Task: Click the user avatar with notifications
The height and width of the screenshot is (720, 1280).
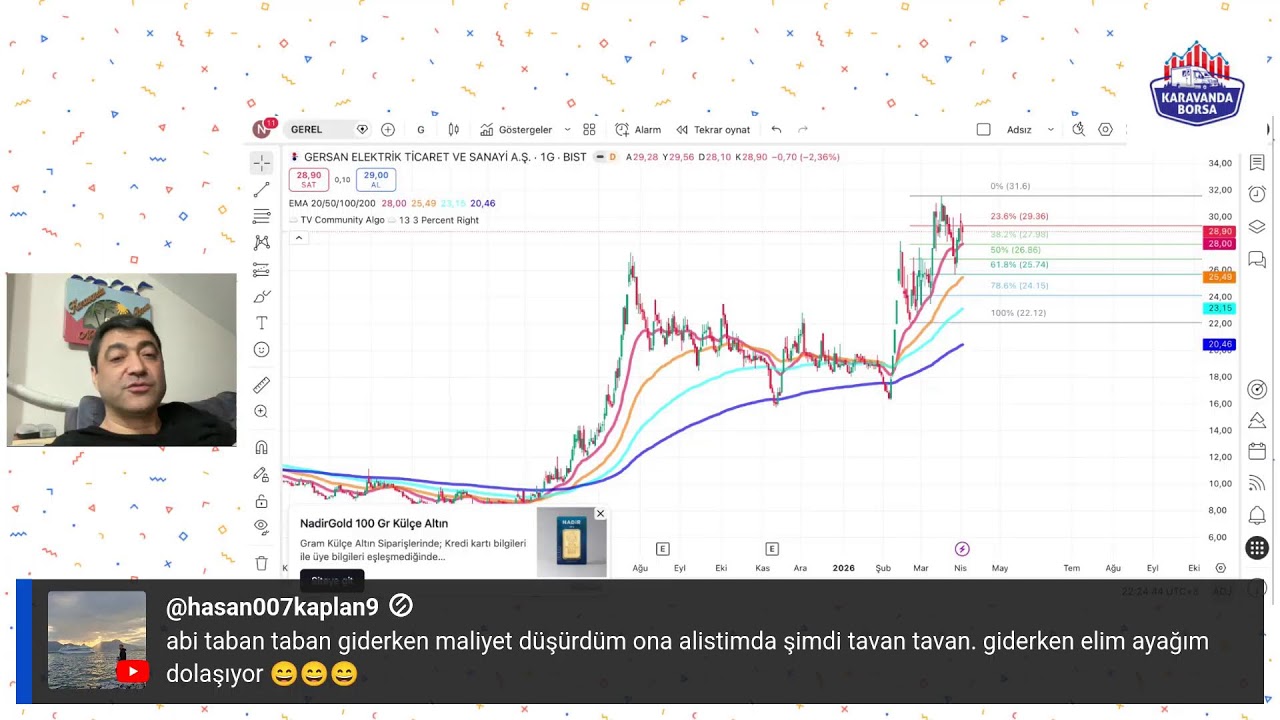Action: tap(263, 129)
